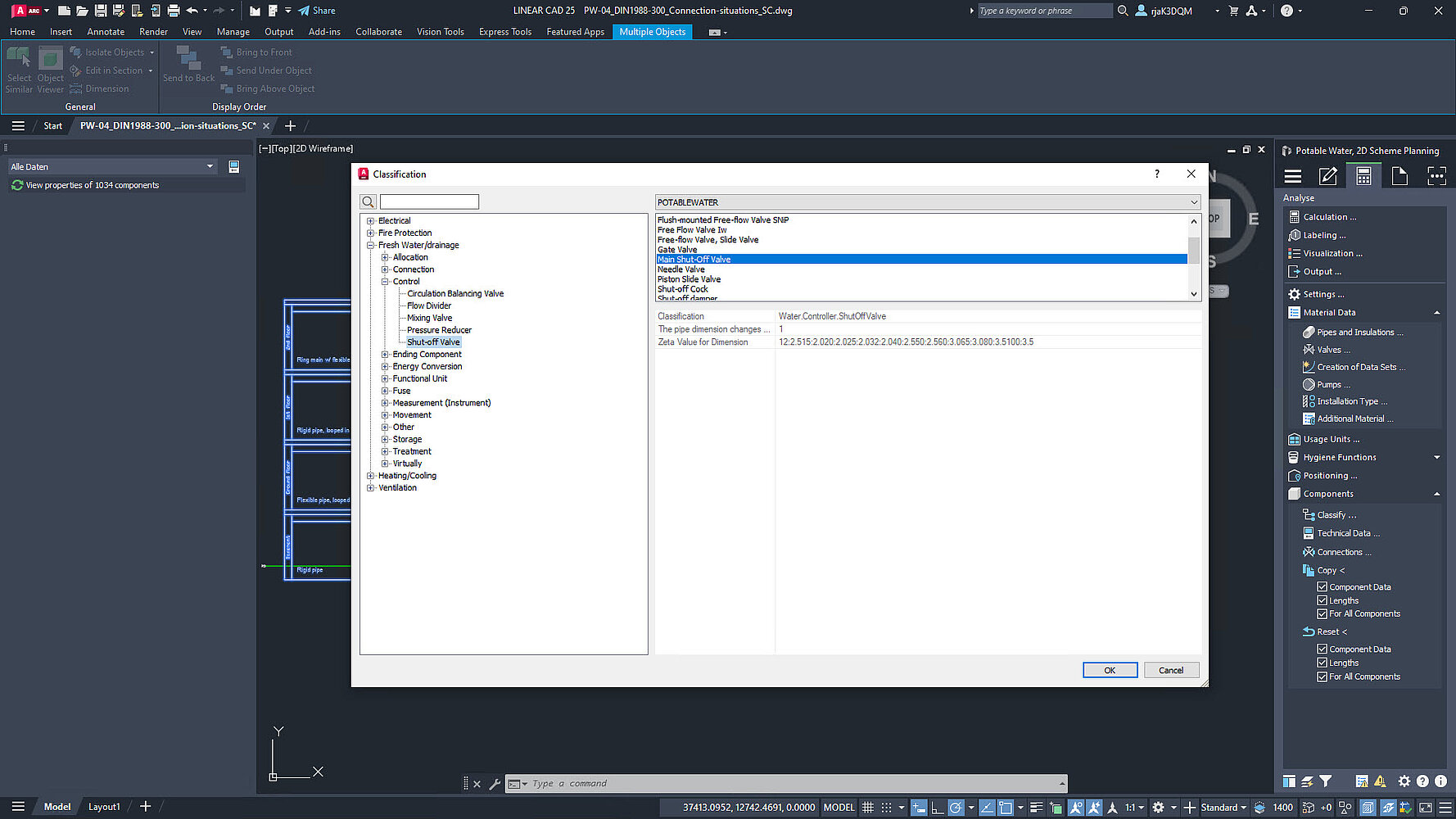Click the Visualization entry icon
Image resolution: width=1456 pixels, height=819 pixels.
pyautogui.click(x=1295, y=254)
